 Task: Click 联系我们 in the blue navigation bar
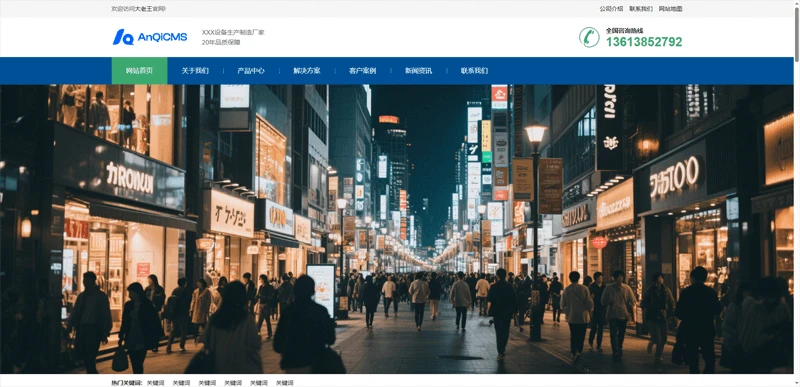pos(474,71)
